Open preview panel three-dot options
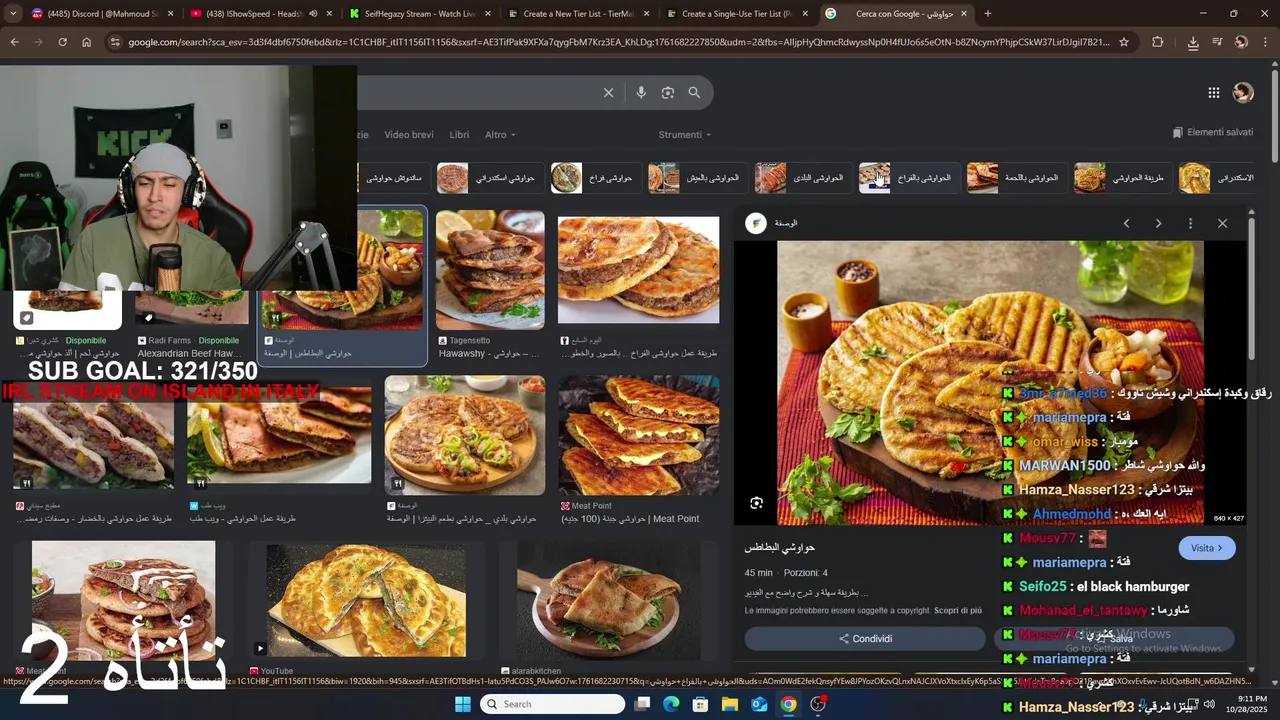Screen dimensions: 1280x720 [1190, 223]
